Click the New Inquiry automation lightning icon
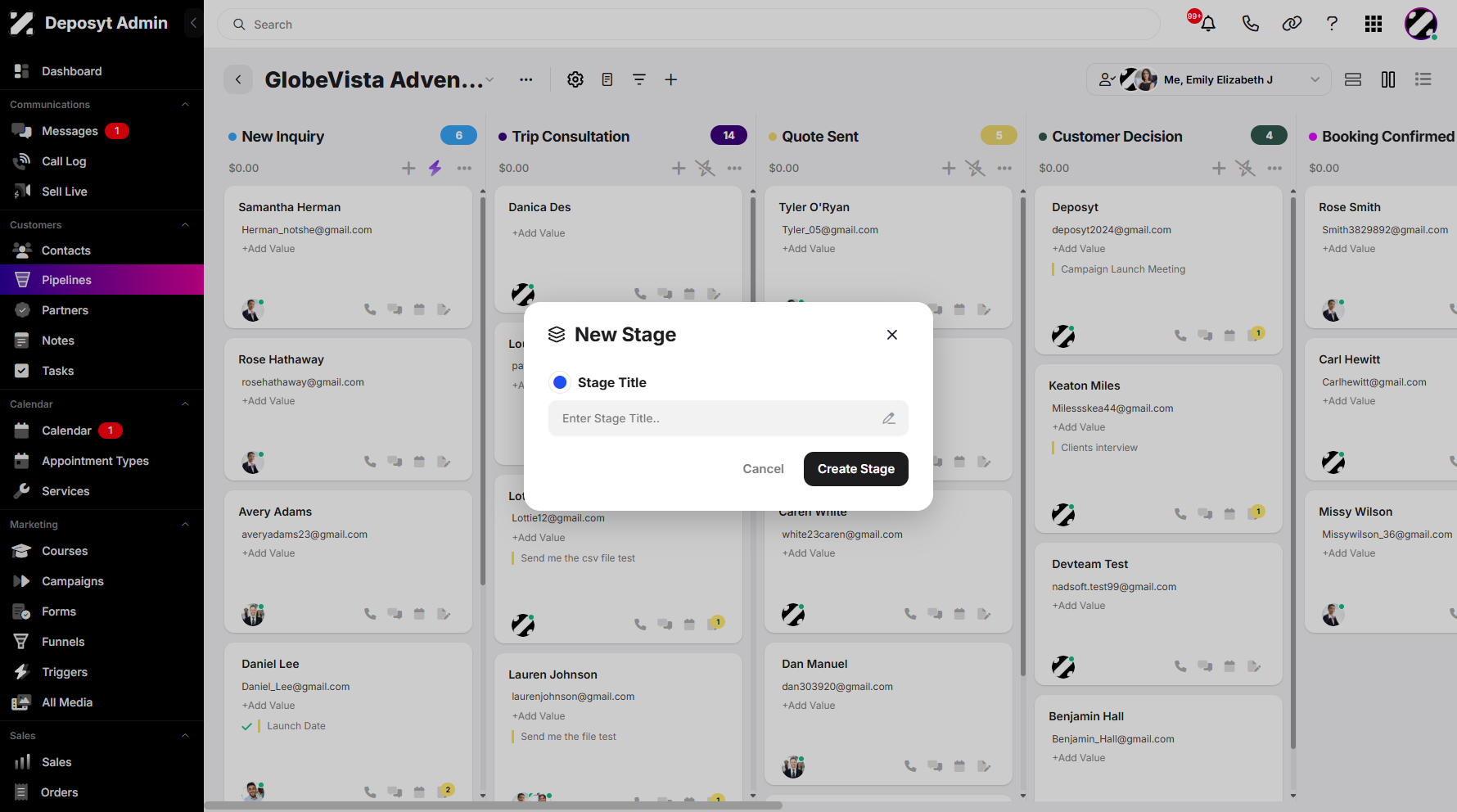The image size is (1457, 812). [x=435, y=168]
